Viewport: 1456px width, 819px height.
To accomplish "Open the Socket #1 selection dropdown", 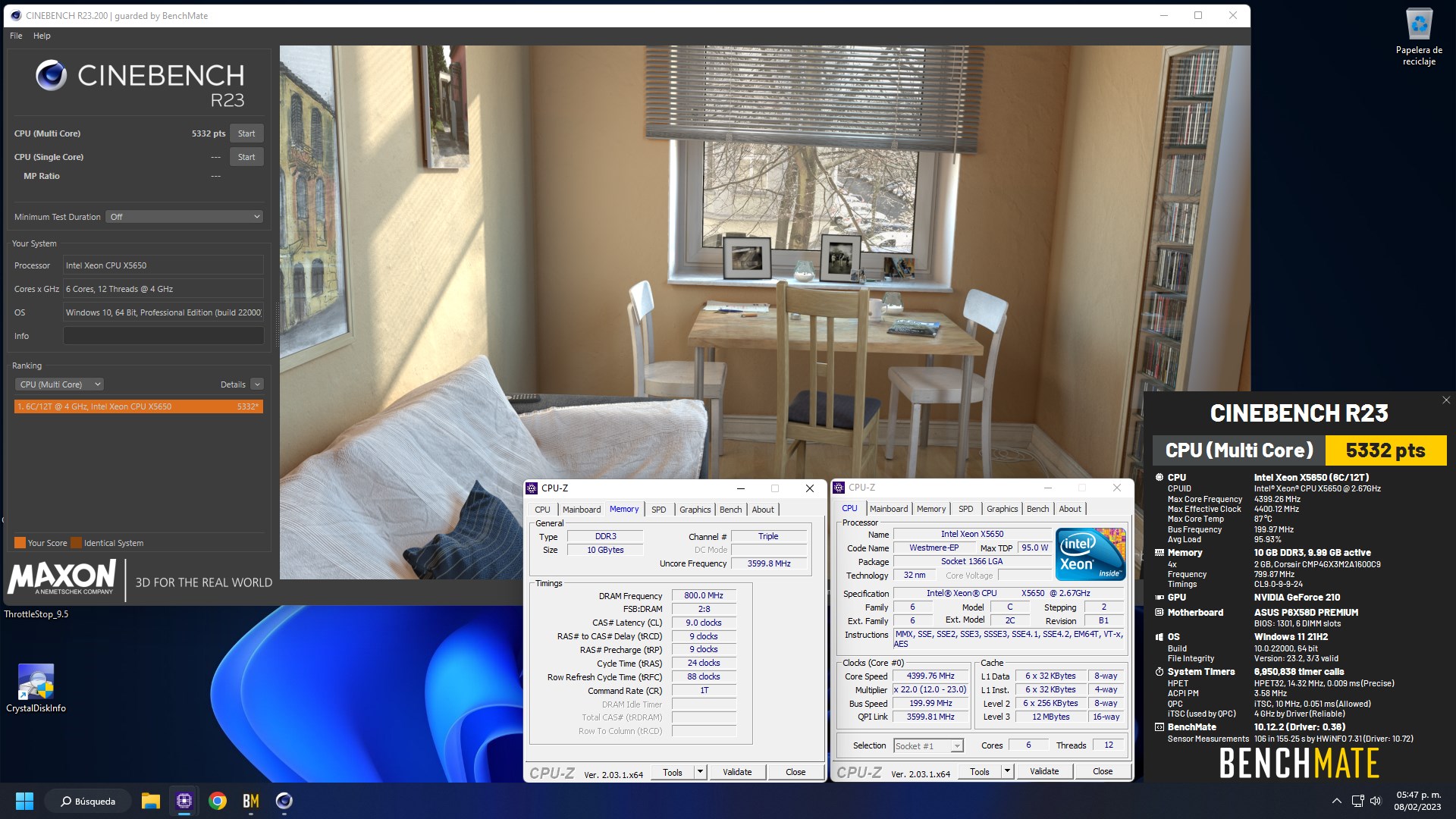I will click(928, 746).
